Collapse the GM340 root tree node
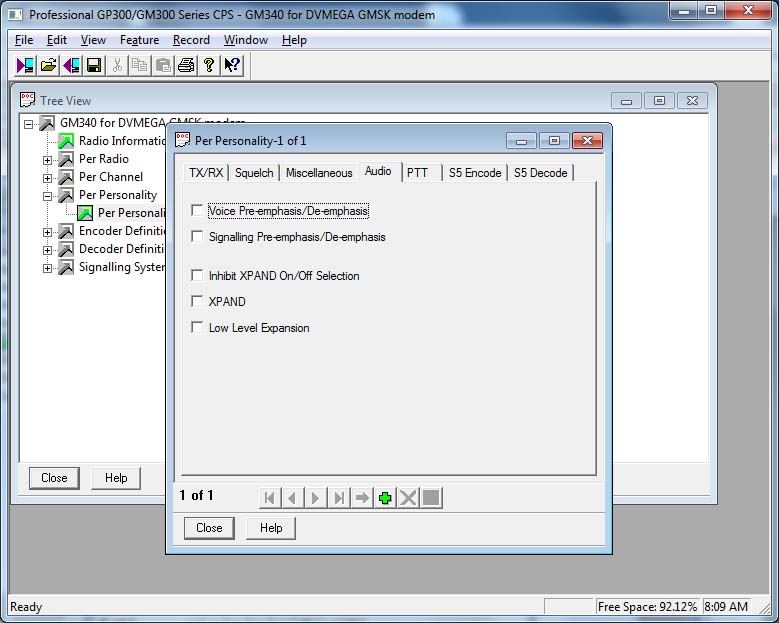The width and height of the screenshot is (779, 623). (29, 124)
